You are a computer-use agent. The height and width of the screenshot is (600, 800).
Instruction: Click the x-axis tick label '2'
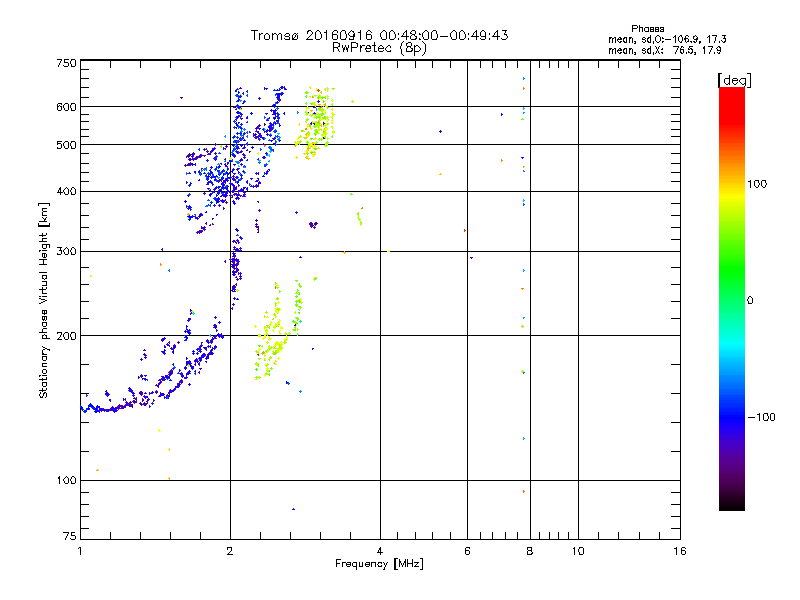[230, 551]
